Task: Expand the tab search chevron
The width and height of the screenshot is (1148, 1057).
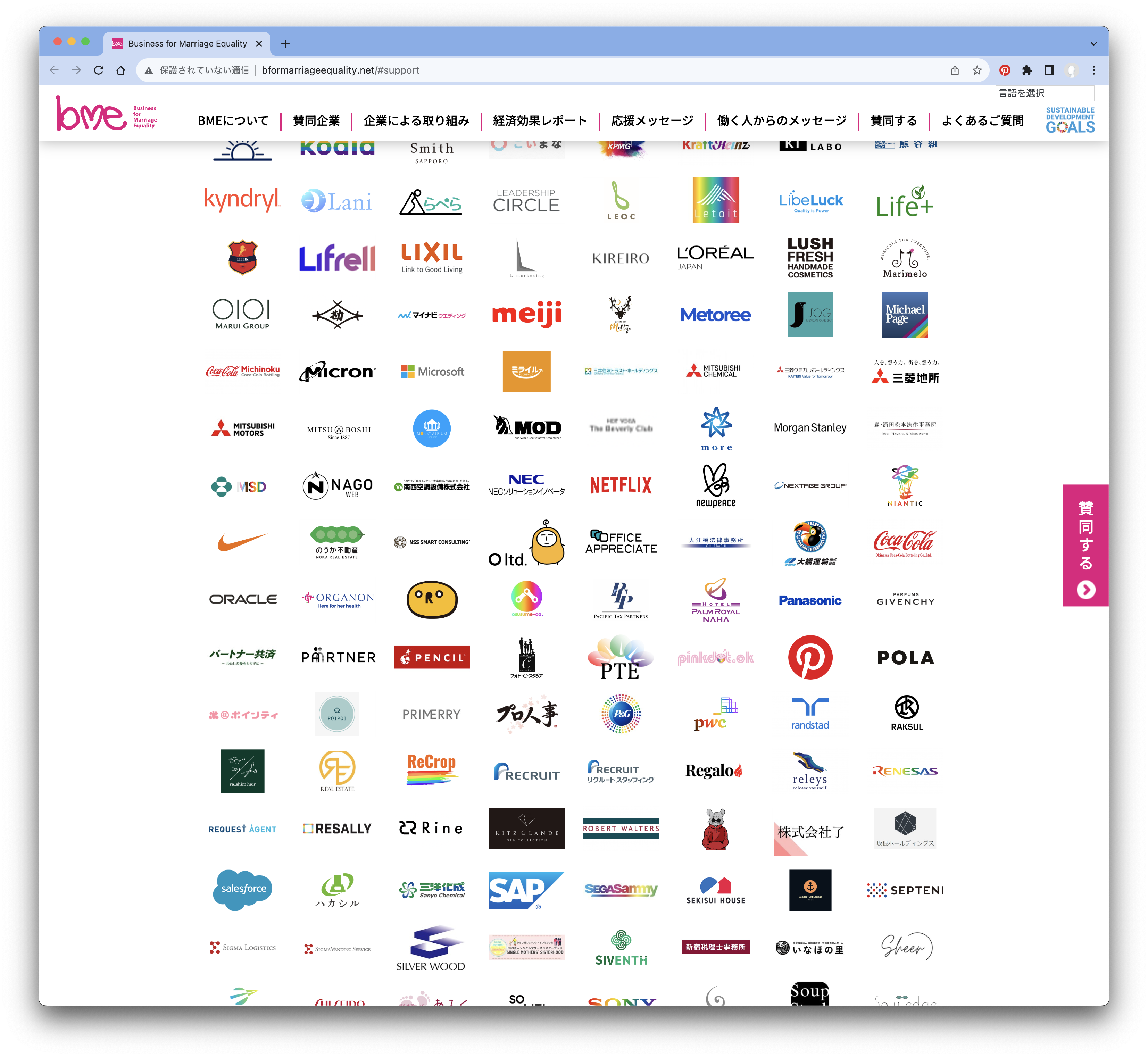Action: tap(1094, 43)
